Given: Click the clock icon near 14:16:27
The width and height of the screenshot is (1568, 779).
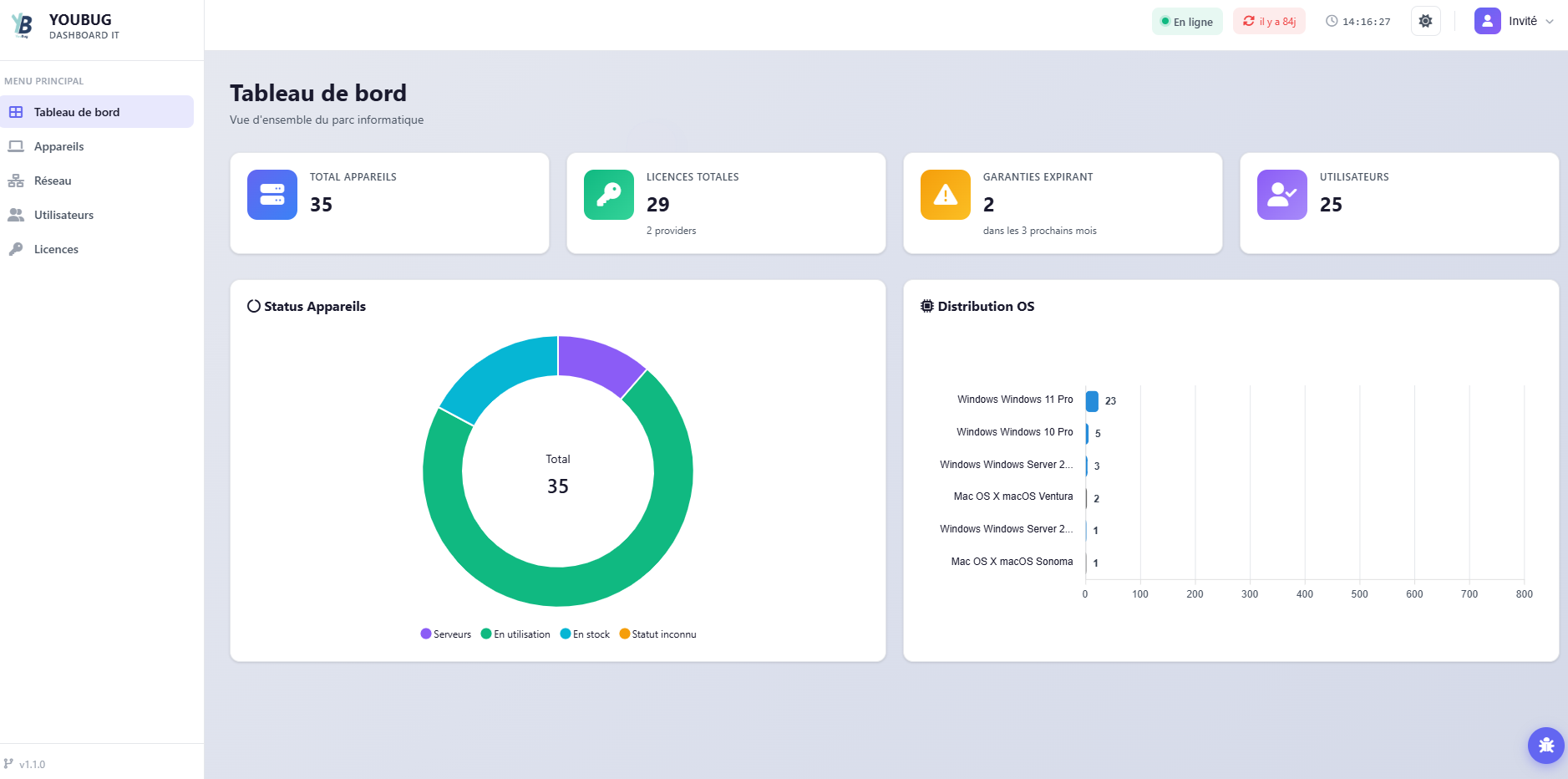Looking at the screenshot, I should click(1332, 21).
